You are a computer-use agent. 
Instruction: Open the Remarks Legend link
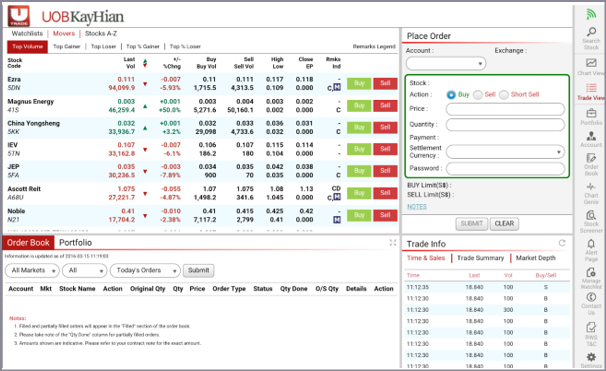coord(374,47)
